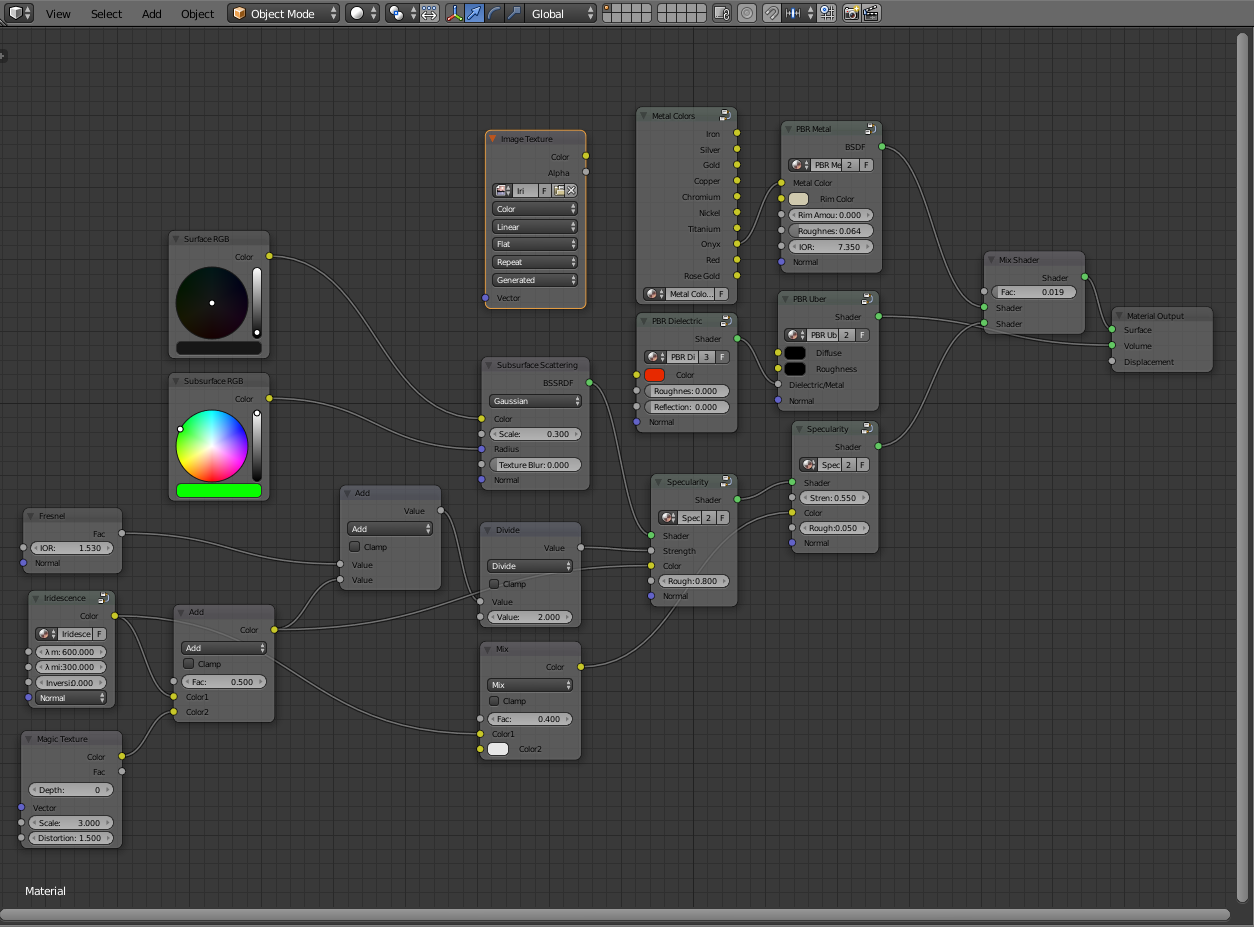Open the image browser icon in Image Texture node
Screen dimensions: 1254x927
coord(558,190)
